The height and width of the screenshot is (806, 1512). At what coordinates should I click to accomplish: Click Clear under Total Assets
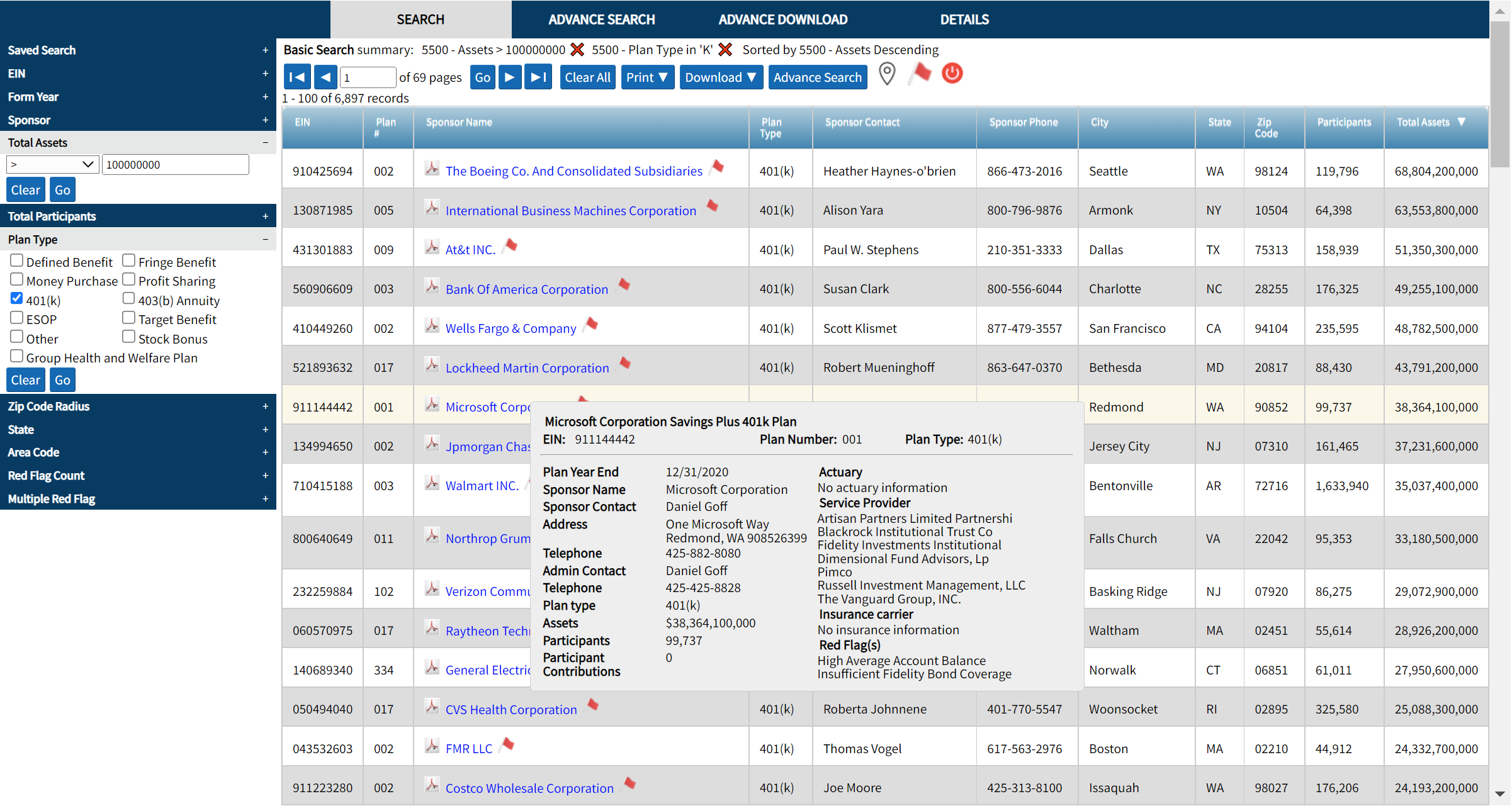(25, 190)
